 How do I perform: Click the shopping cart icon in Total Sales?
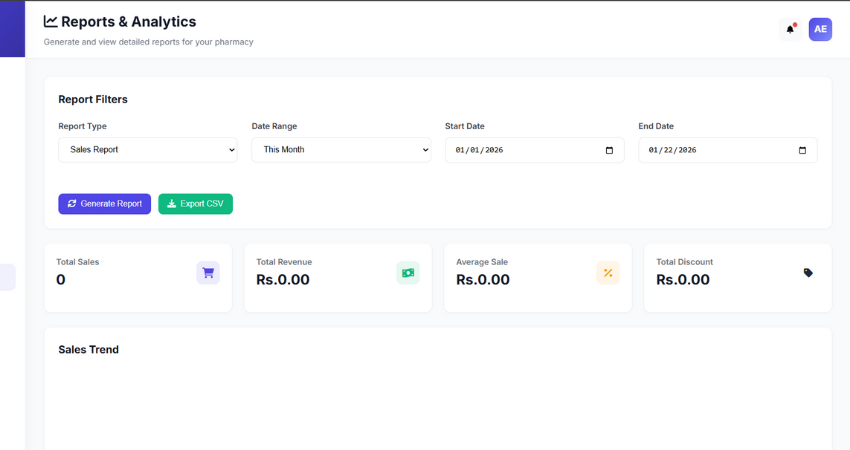(208, 272)
